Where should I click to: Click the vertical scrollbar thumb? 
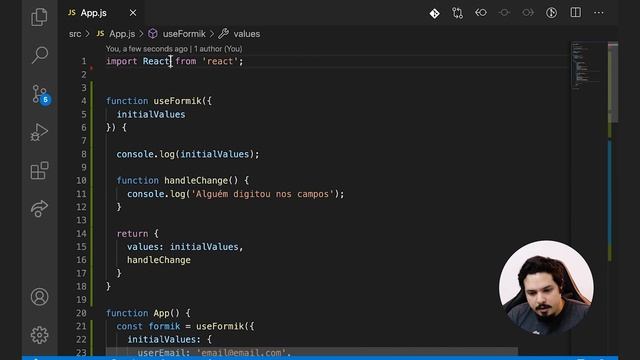coord(613,82)
